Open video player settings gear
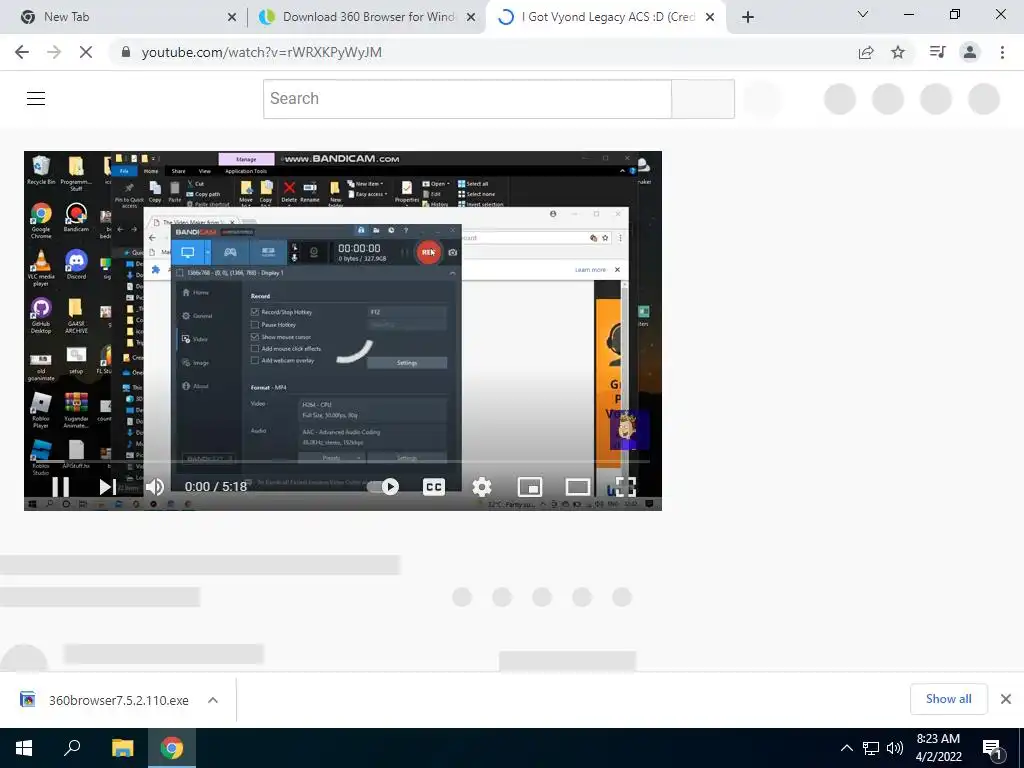 (x=482, y=487)
